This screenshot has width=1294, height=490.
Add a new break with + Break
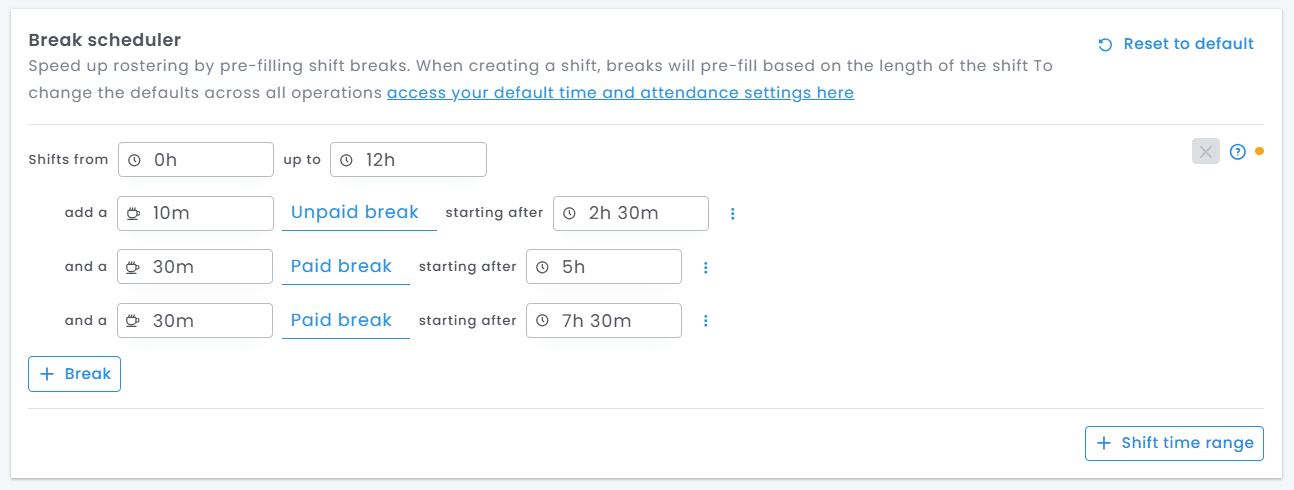point(74,374)
